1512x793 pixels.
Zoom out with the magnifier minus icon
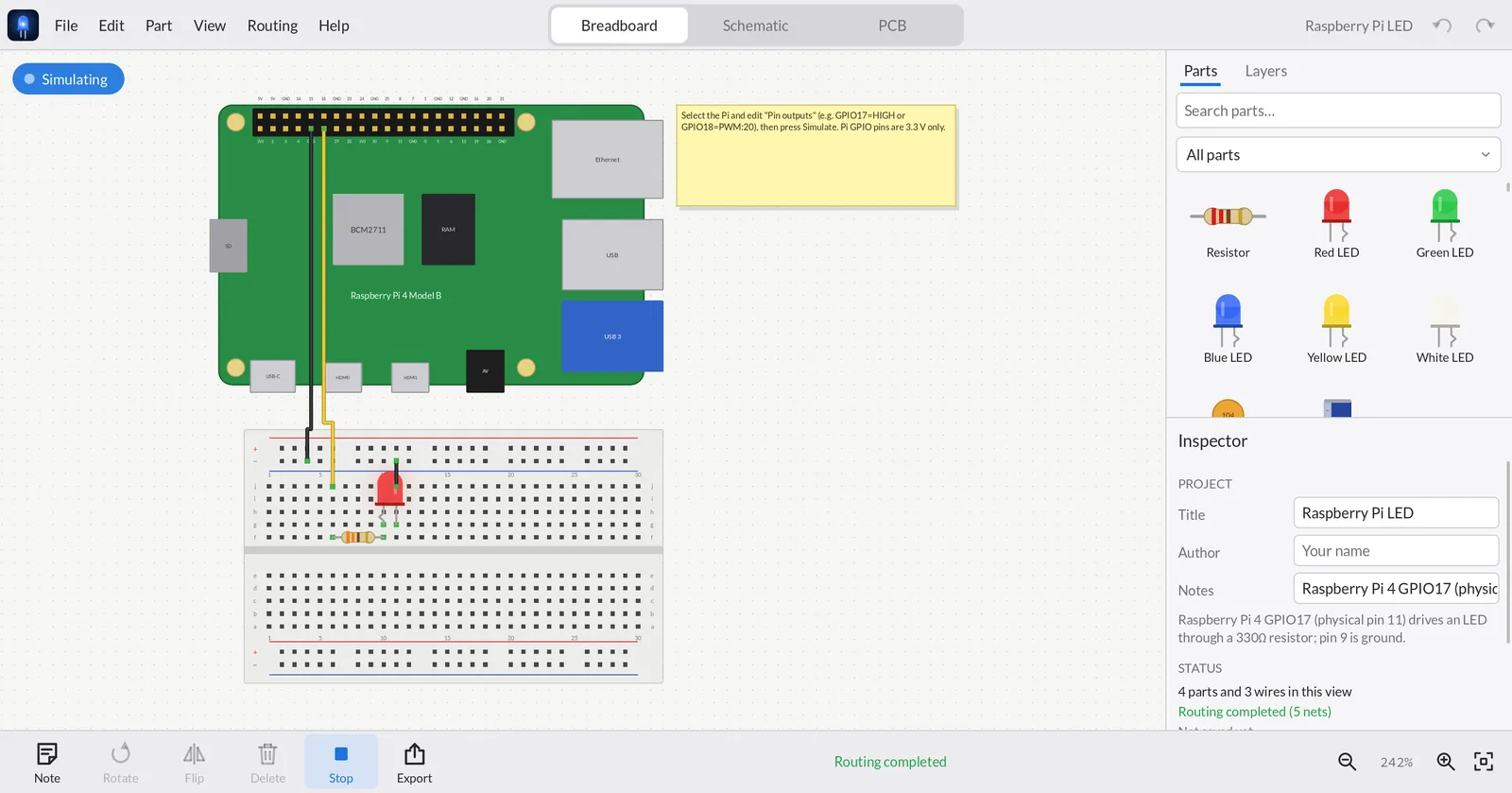pos(1348,762)
